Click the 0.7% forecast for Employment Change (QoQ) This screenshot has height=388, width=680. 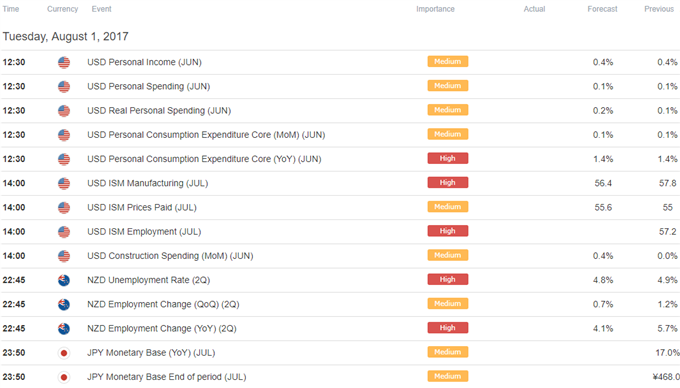click(x=603, y=304)
